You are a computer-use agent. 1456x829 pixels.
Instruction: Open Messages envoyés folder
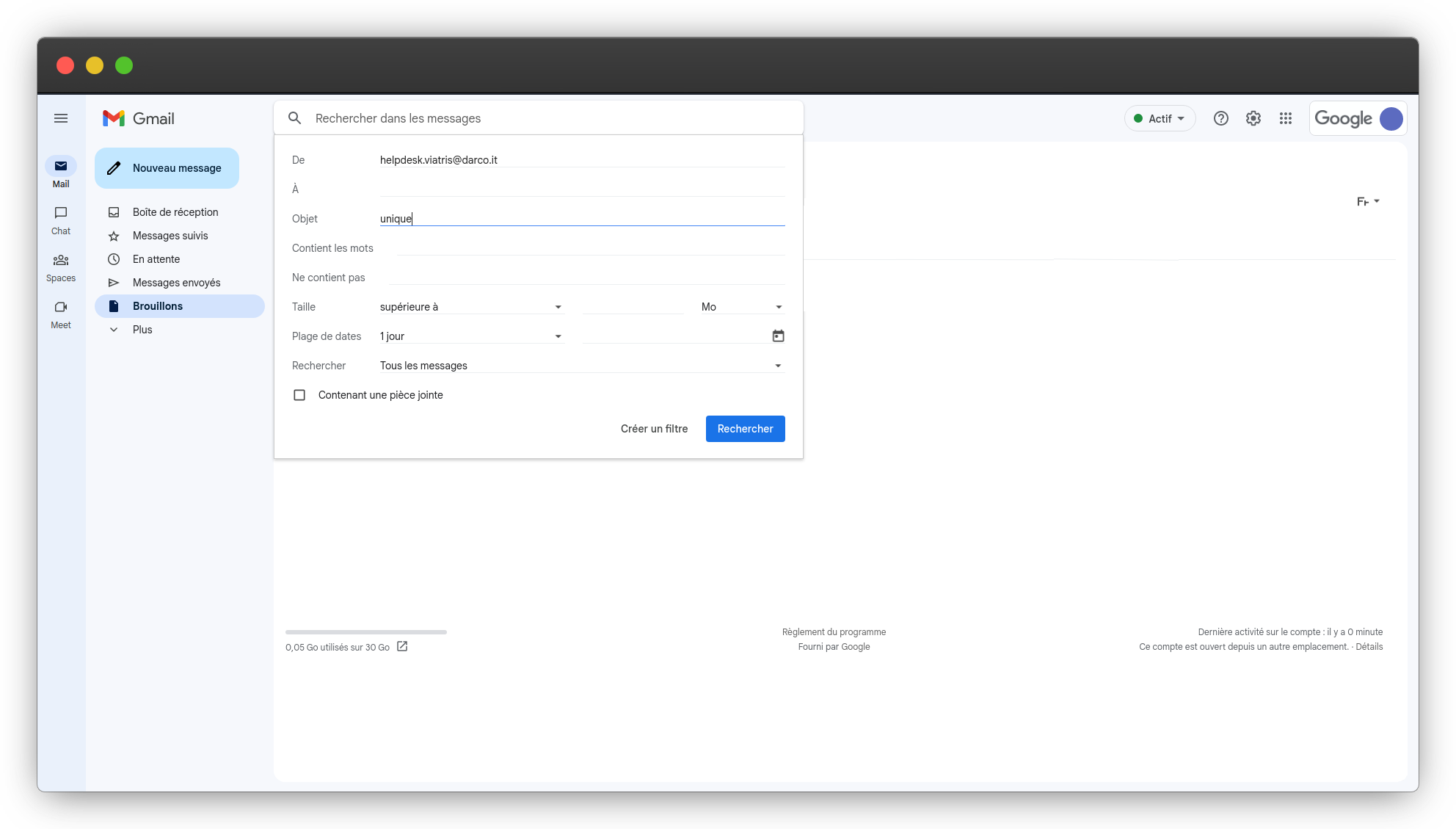(176, 283)
